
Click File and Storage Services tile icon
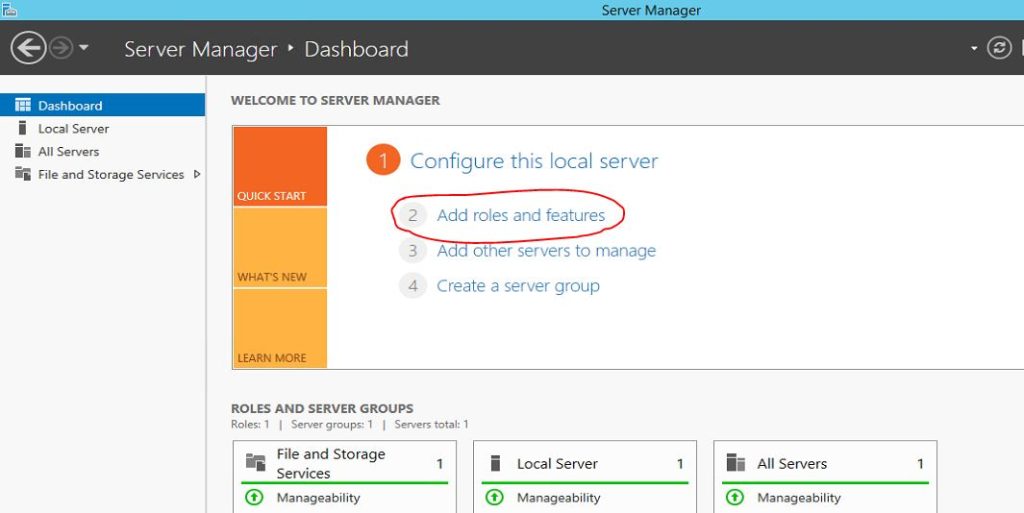coord(255,463)
